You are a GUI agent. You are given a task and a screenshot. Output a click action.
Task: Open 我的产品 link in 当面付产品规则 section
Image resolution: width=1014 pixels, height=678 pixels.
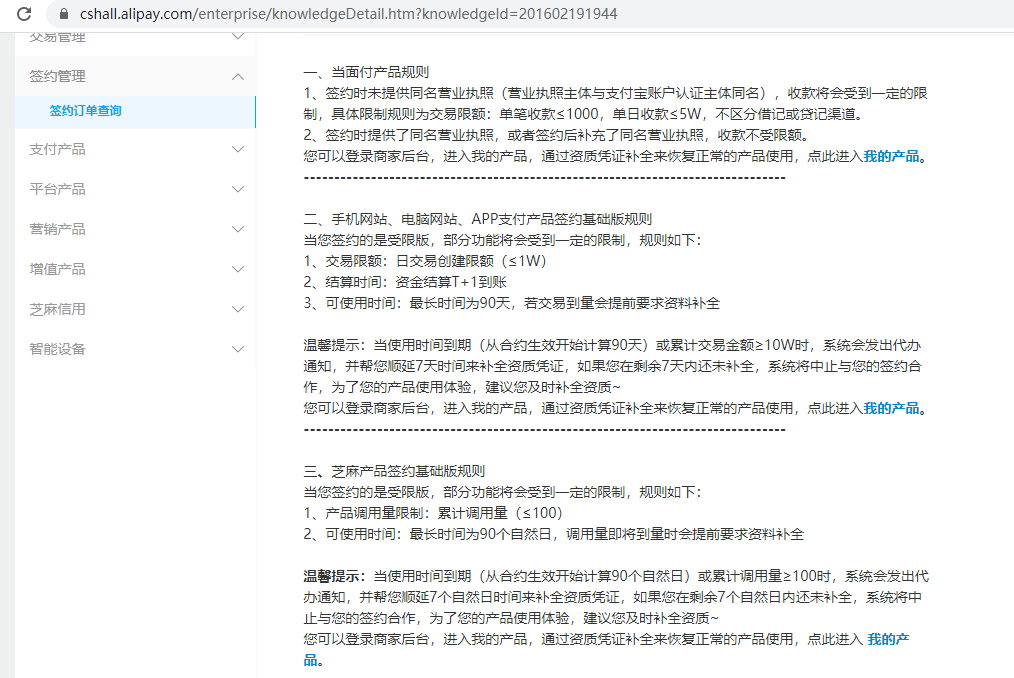[891, 156]
